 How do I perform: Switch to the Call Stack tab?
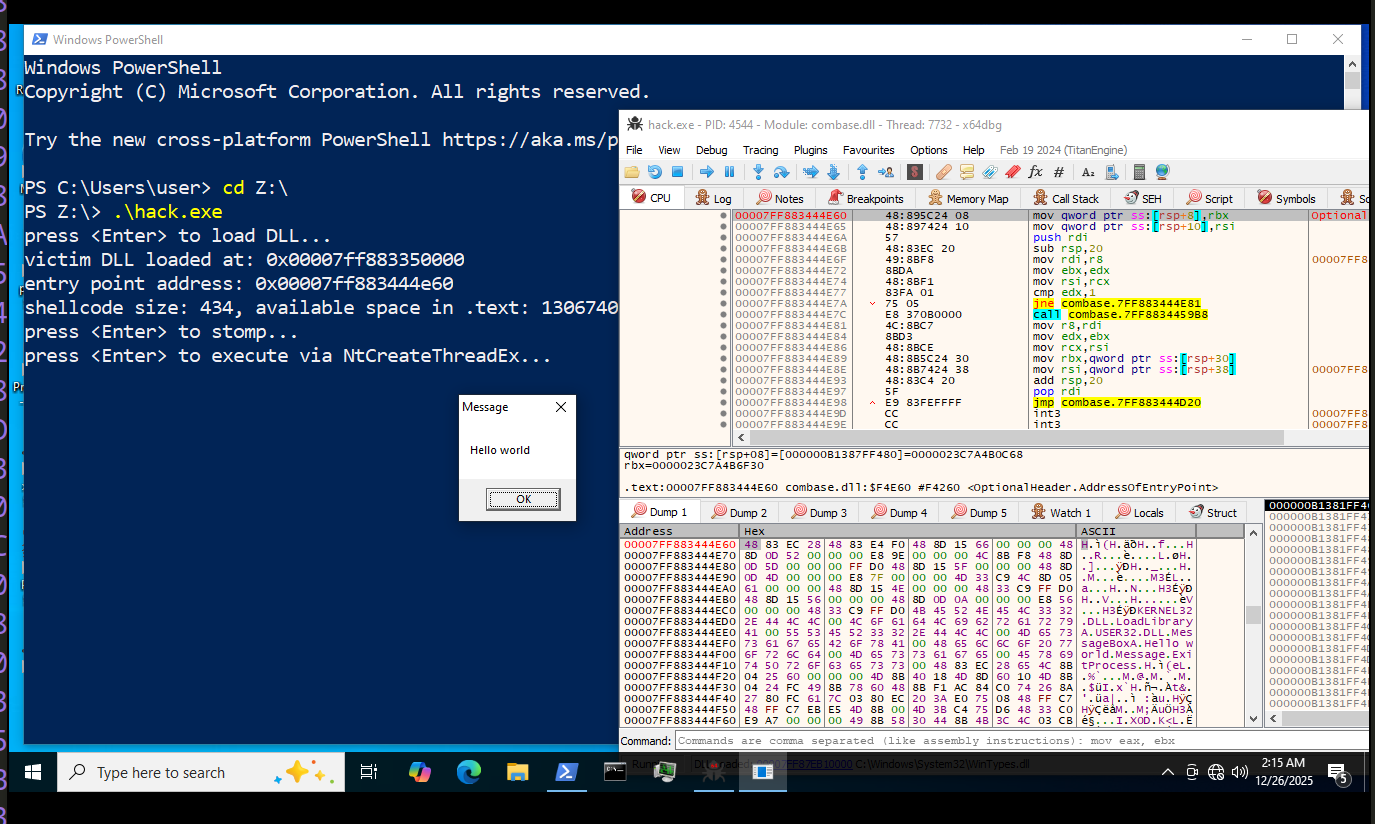1066,198
